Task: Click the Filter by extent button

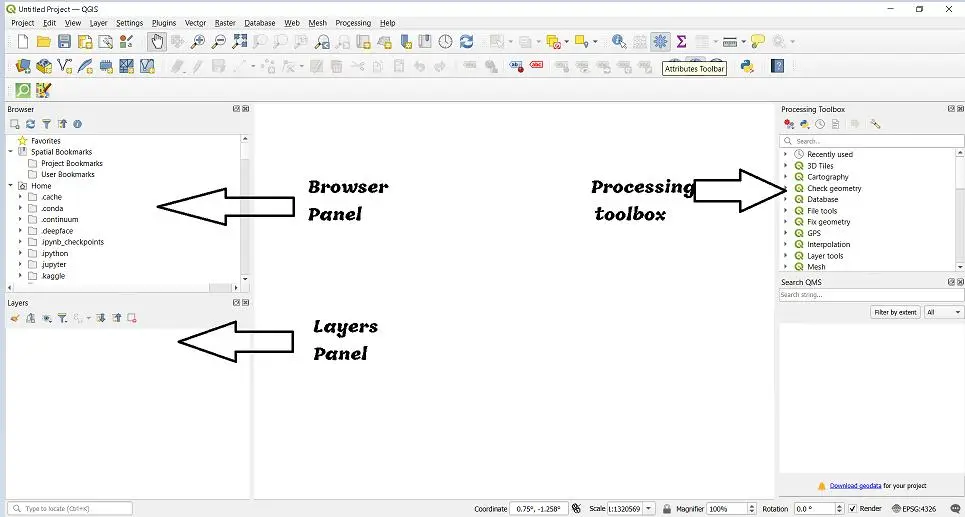Action: point(895,312)
